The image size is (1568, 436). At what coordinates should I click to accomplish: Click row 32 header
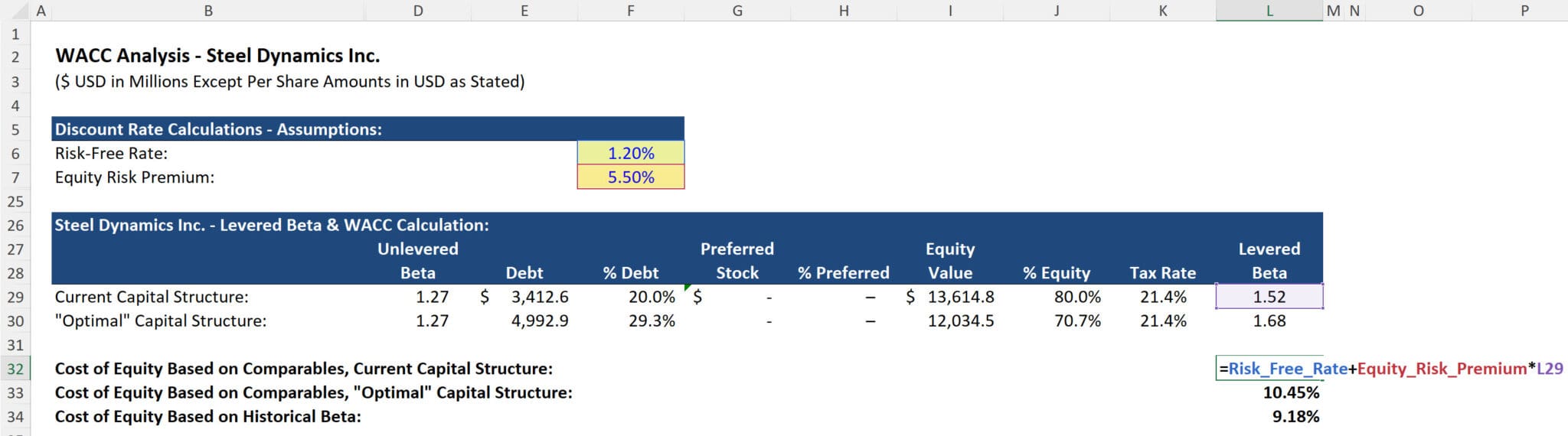point(15,369)
